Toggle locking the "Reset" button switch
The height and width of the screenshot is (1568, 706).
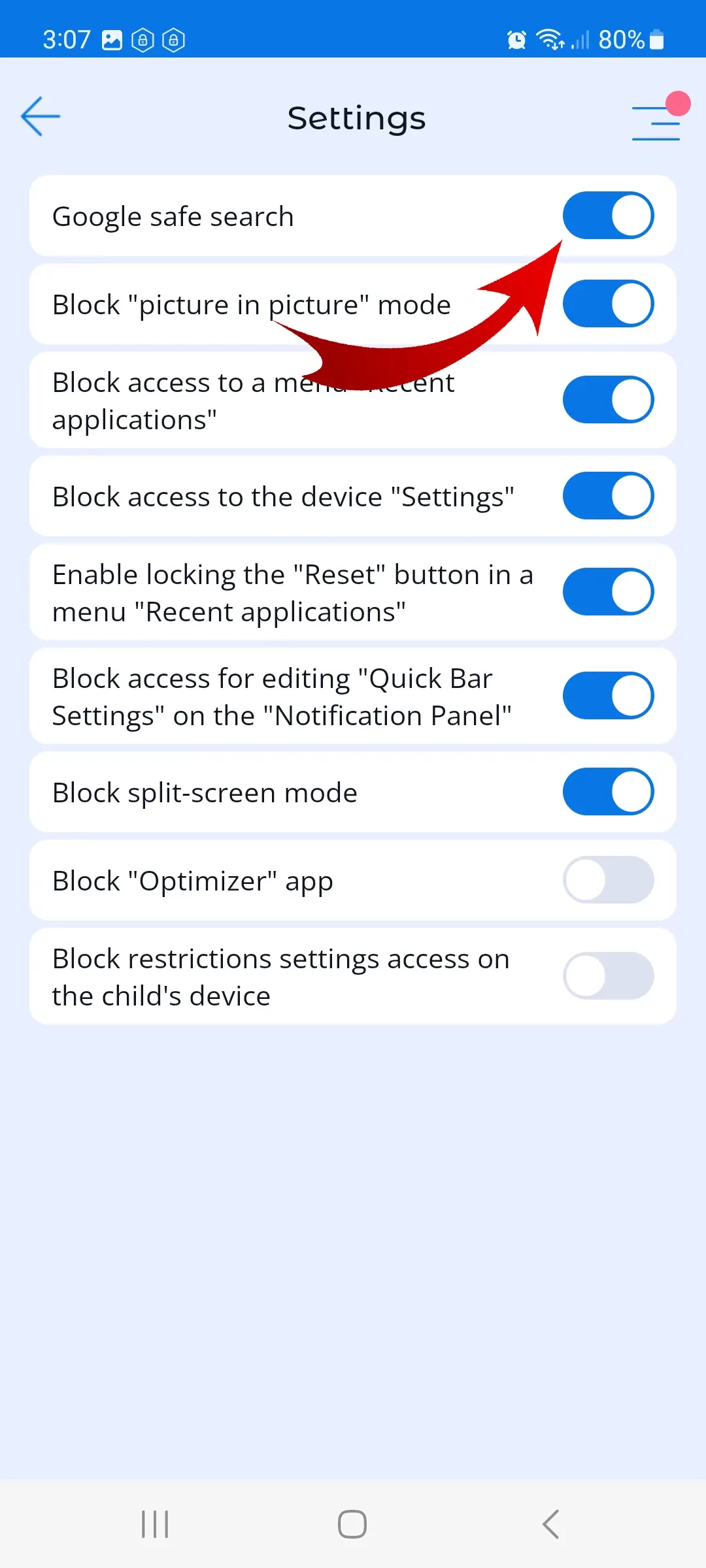[x=608, y=592]
